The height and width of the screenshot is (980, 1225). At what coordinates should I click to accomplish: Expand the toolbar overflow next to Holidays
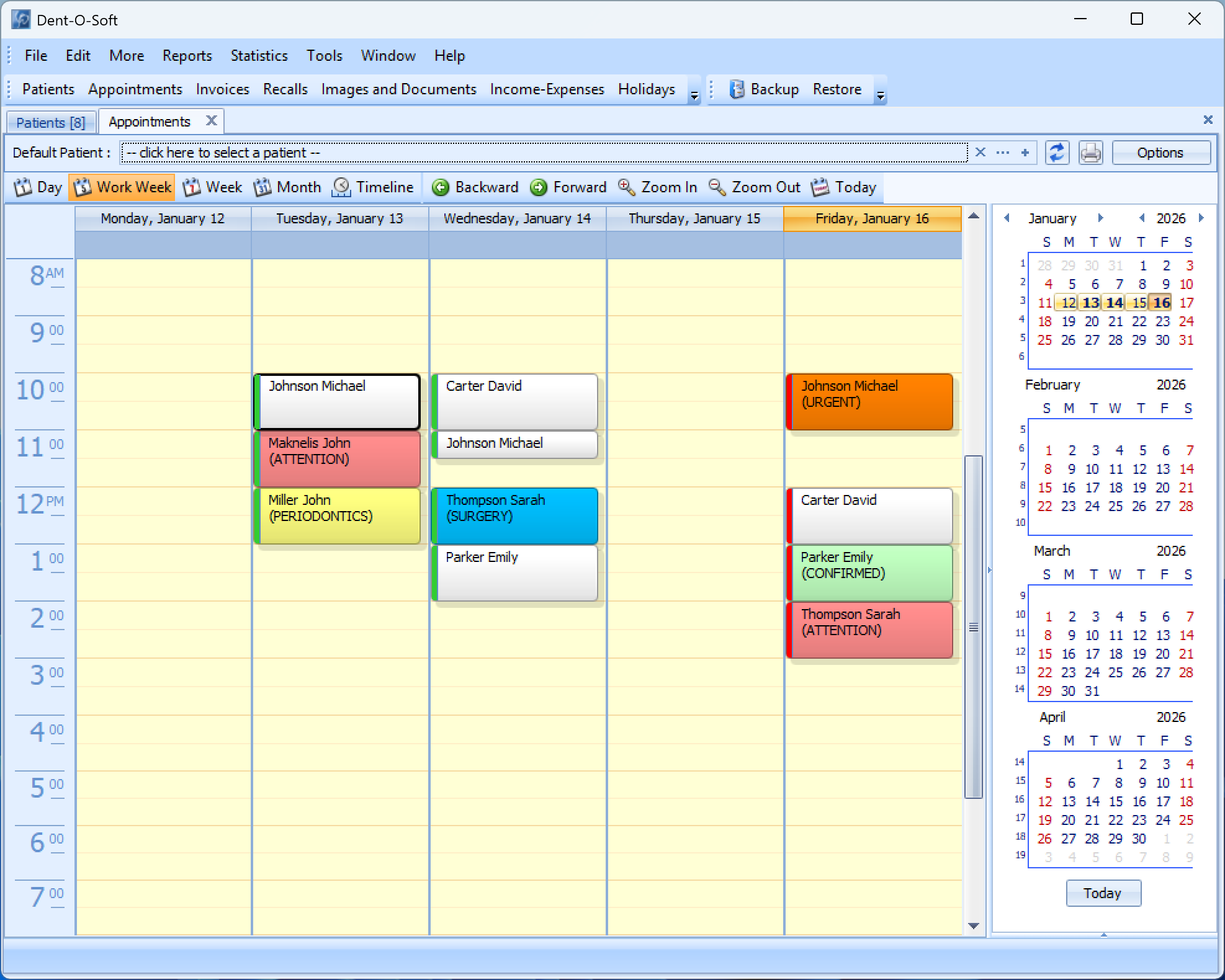694,94
